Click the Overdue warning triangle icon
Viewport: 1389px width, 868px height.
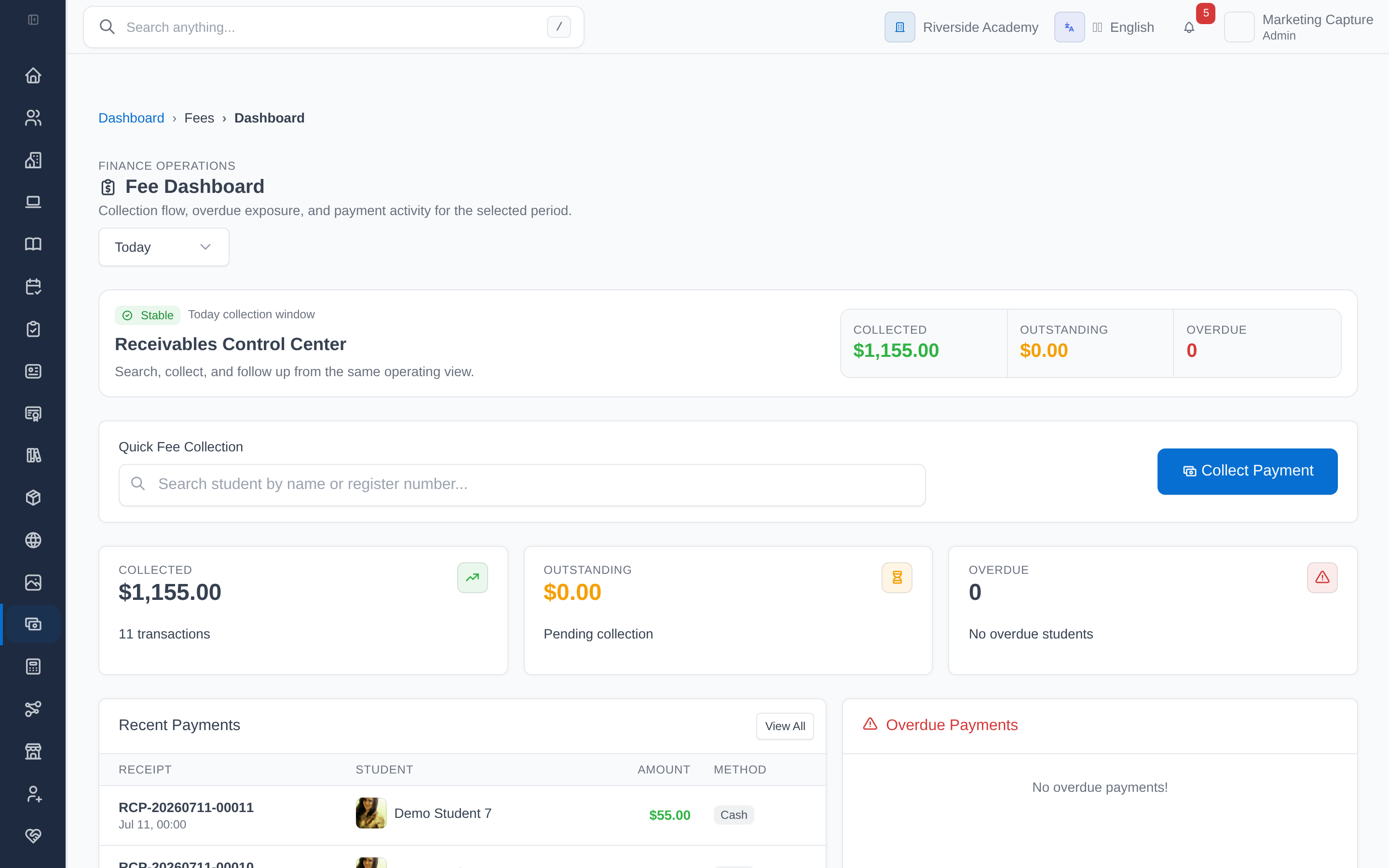click(1322, 578)
